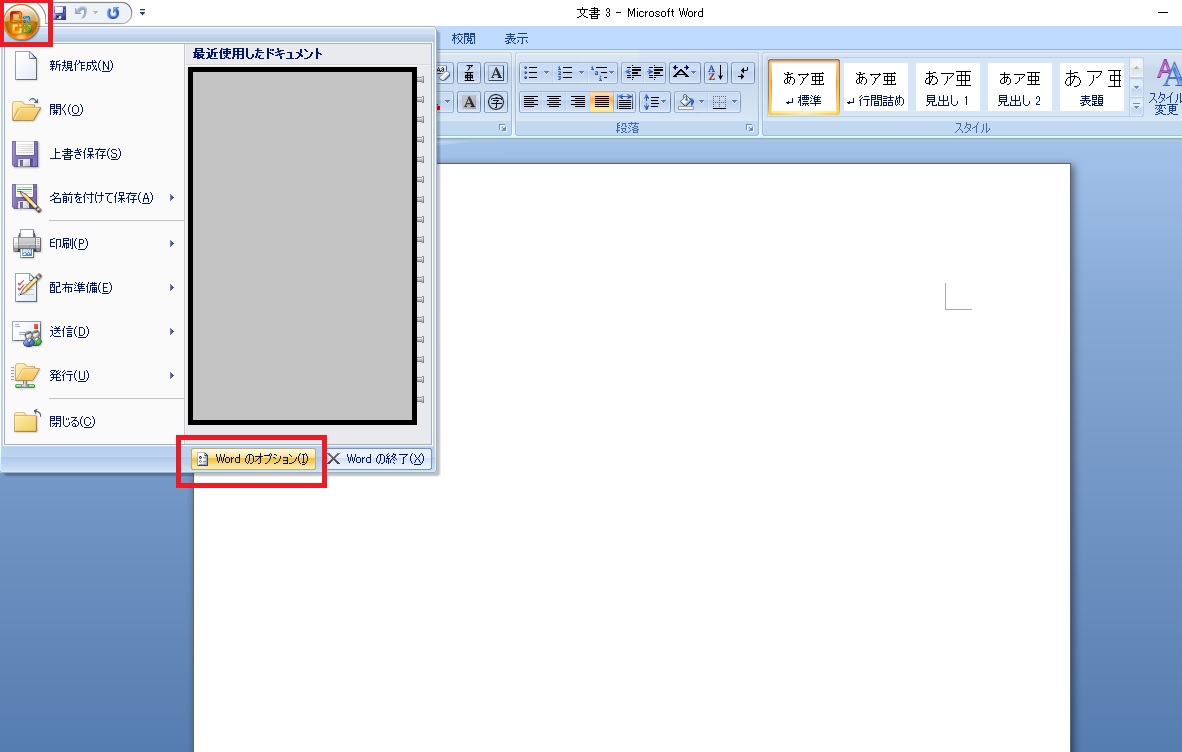
Task: Choose 送信(D) in the Office menu
Action: tap(94, 332)
